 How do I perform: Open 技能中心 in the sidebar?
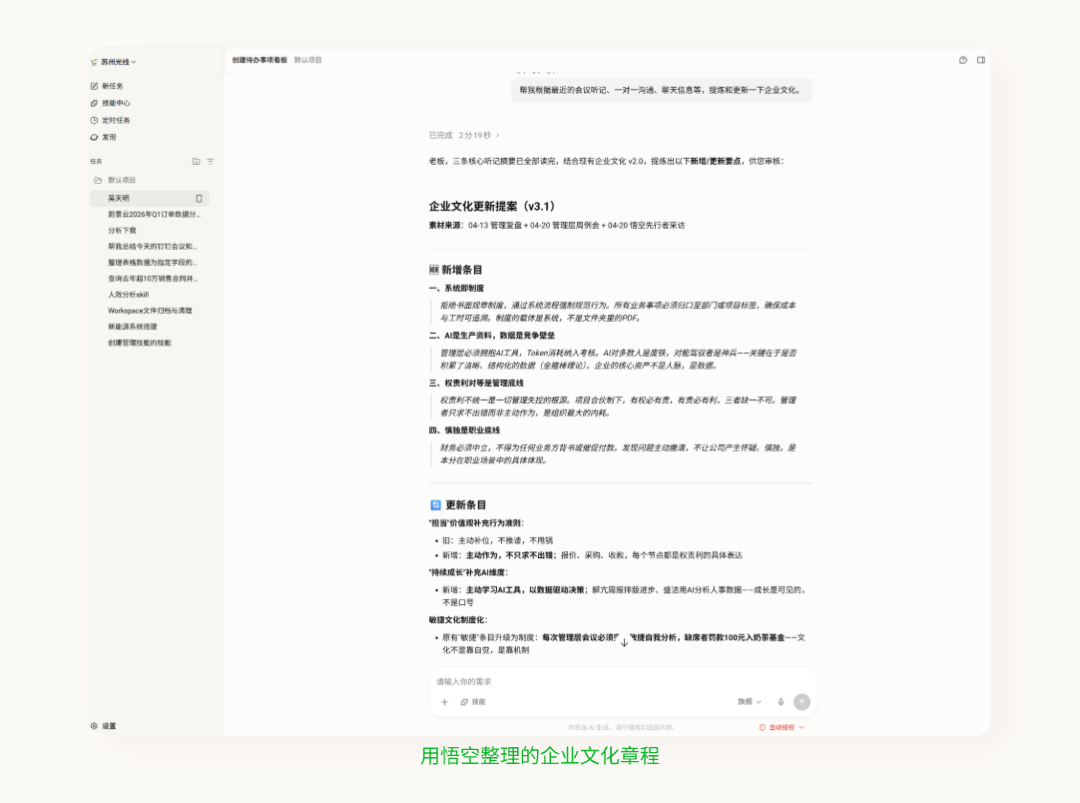coord(115,103)
